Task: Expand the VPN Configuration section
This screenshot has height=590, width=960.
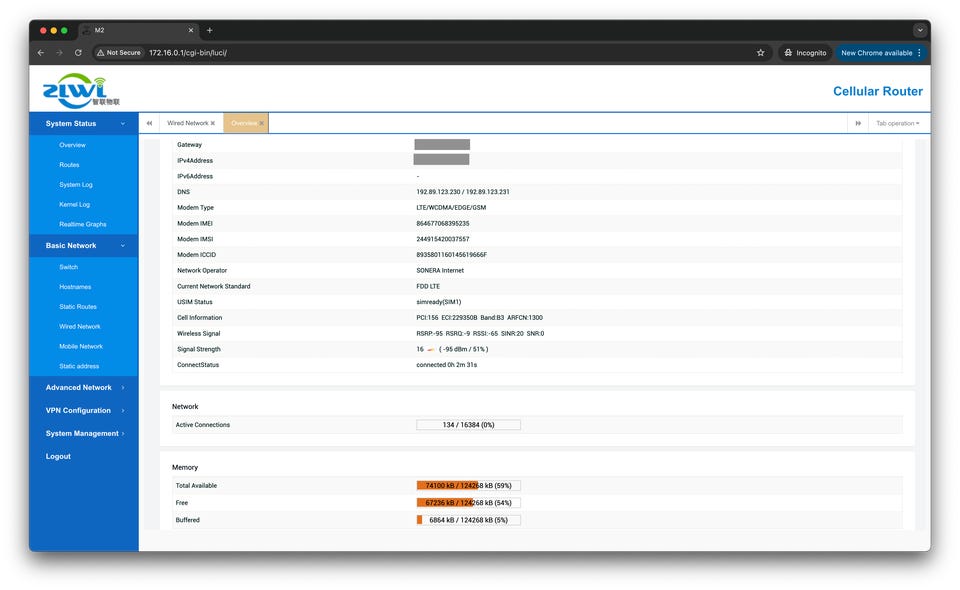Action: click(84, 410)
